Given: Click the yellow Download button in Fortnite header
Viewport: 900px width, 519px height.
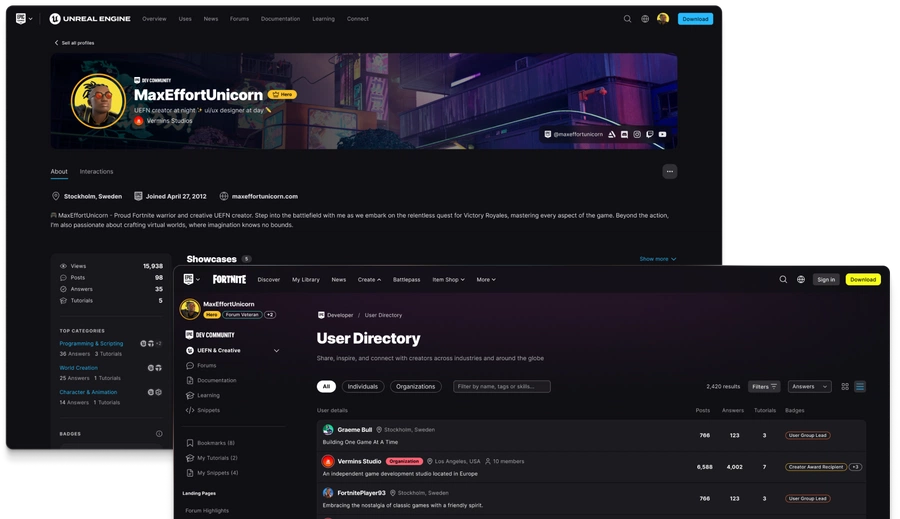Looking at the screenshot, I should (862, 280).
